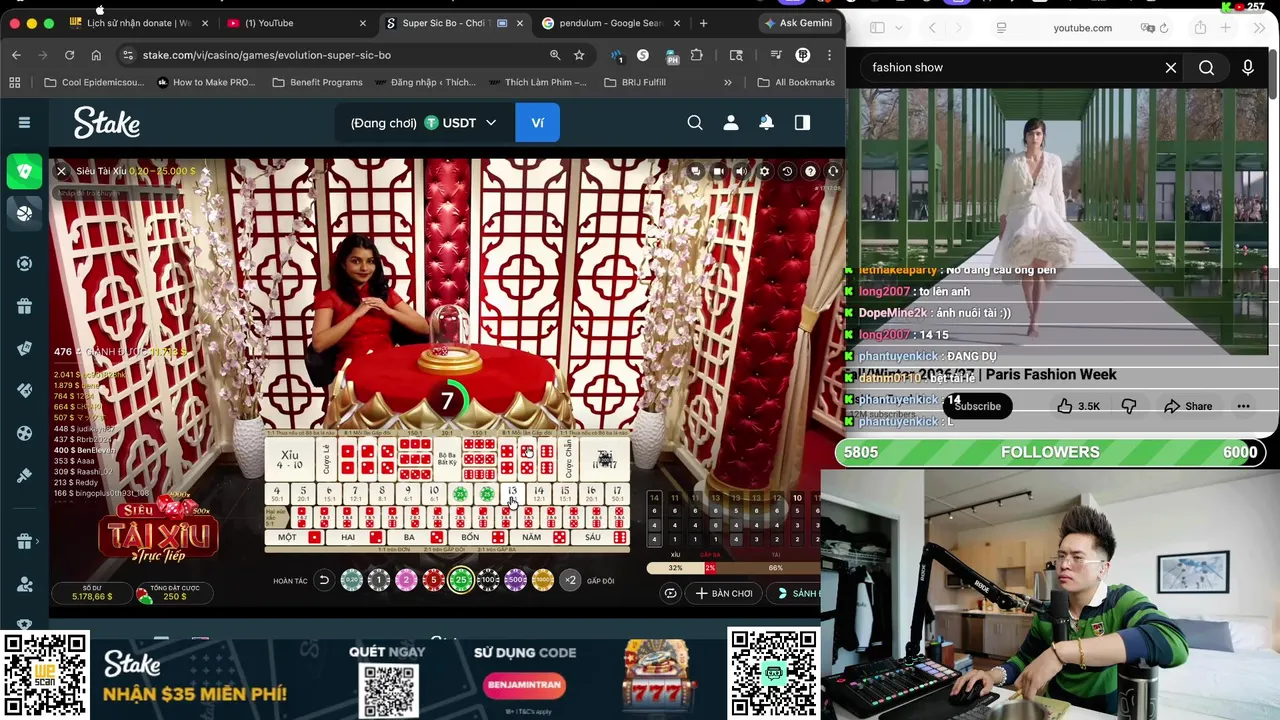1280x720 pixels.
Task: Click YouTube search magnifier button
Action: pyautogui.click(x=1207, y=67)
